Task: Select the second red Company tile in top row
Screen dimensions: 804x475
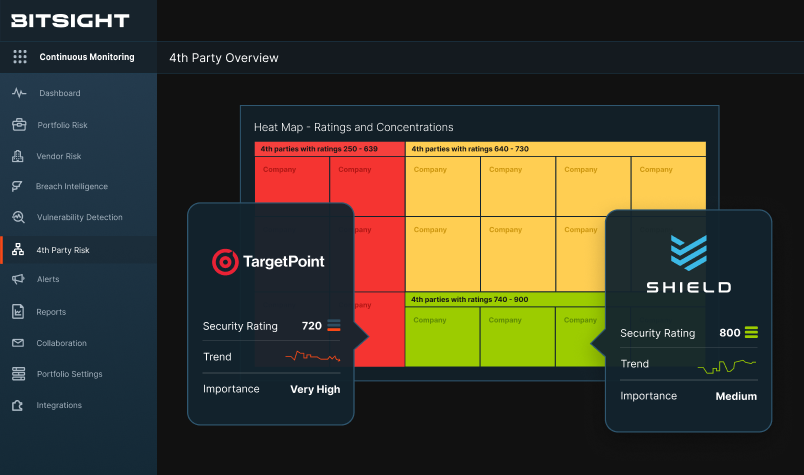Action: pos(367,186)
